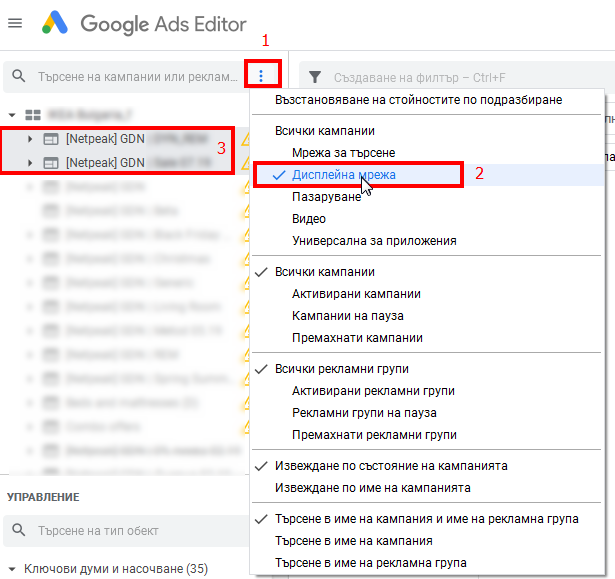The width and height of the screenshot is (615, 579).
Task: Click the object type search magnifier icon
Action: point(18,530)
